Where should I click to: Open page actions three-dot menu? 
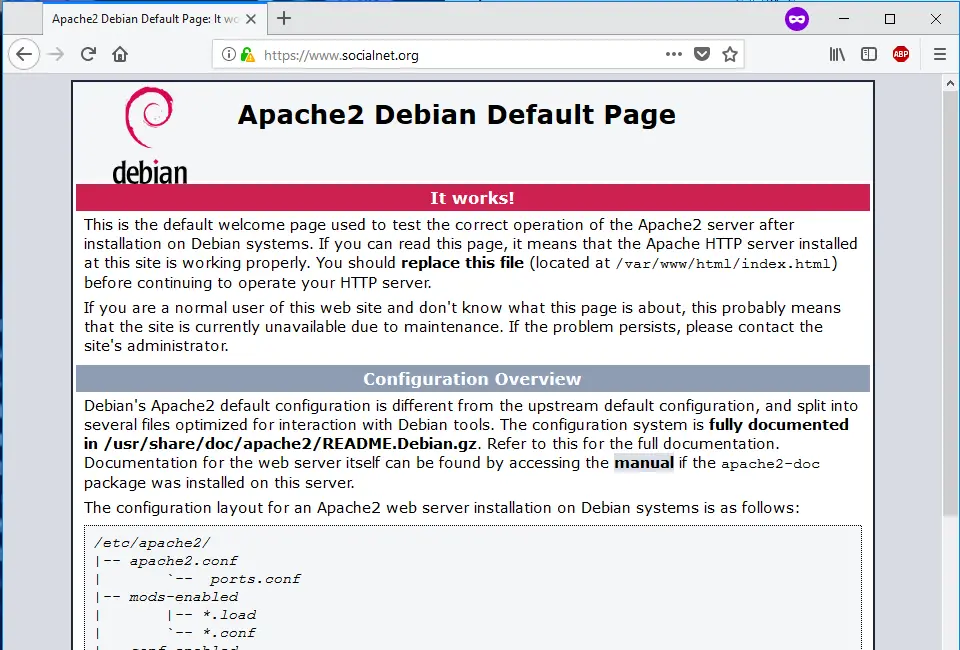pos(673,54)
